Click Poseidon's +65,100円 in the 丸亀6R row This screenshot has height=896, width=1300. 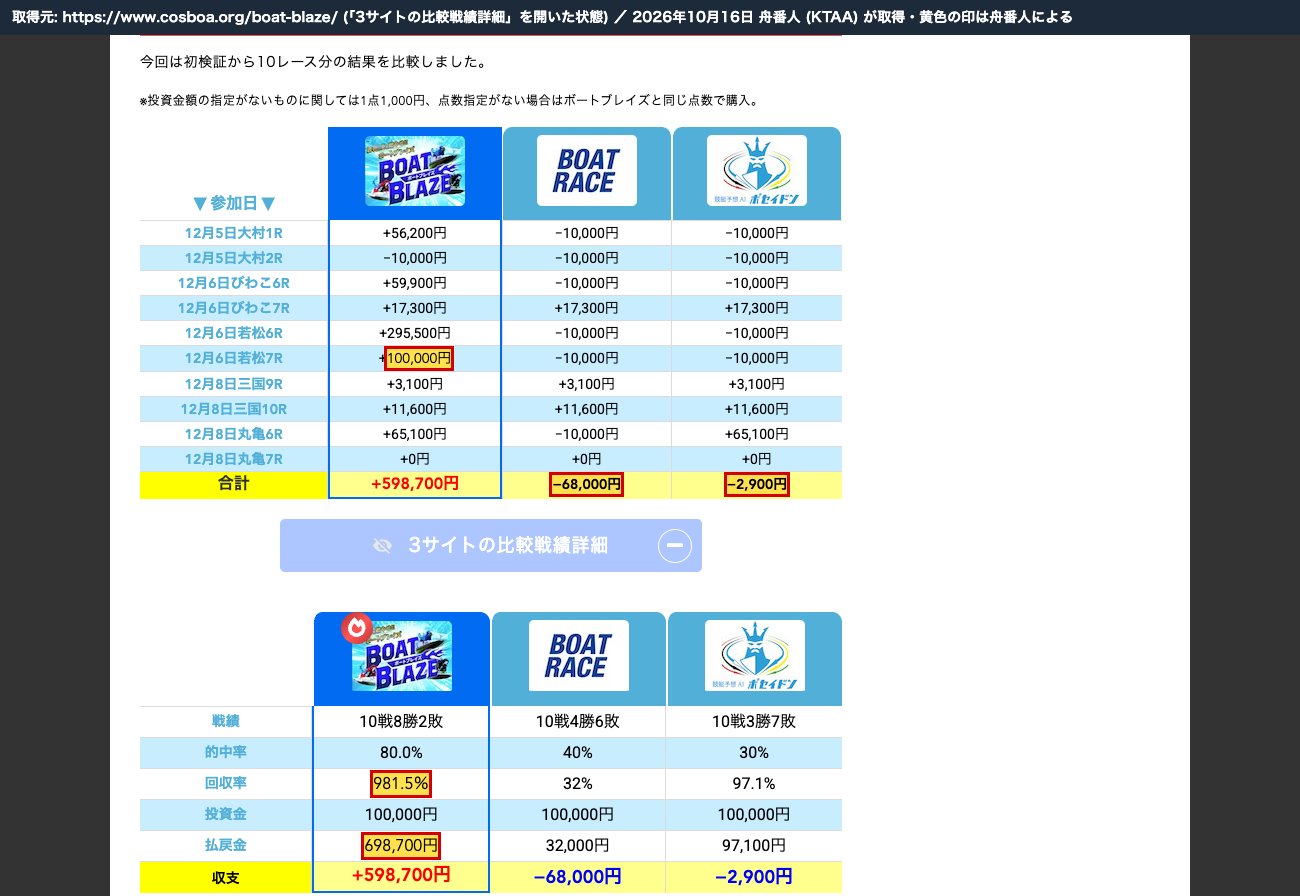pos(757,434)
